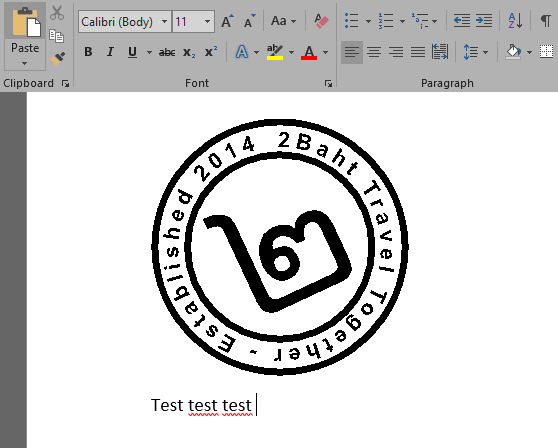Viewport: 558px width, 448px height.
Task: Apply numbered list formatting
Action: click(x=386, y=21)
